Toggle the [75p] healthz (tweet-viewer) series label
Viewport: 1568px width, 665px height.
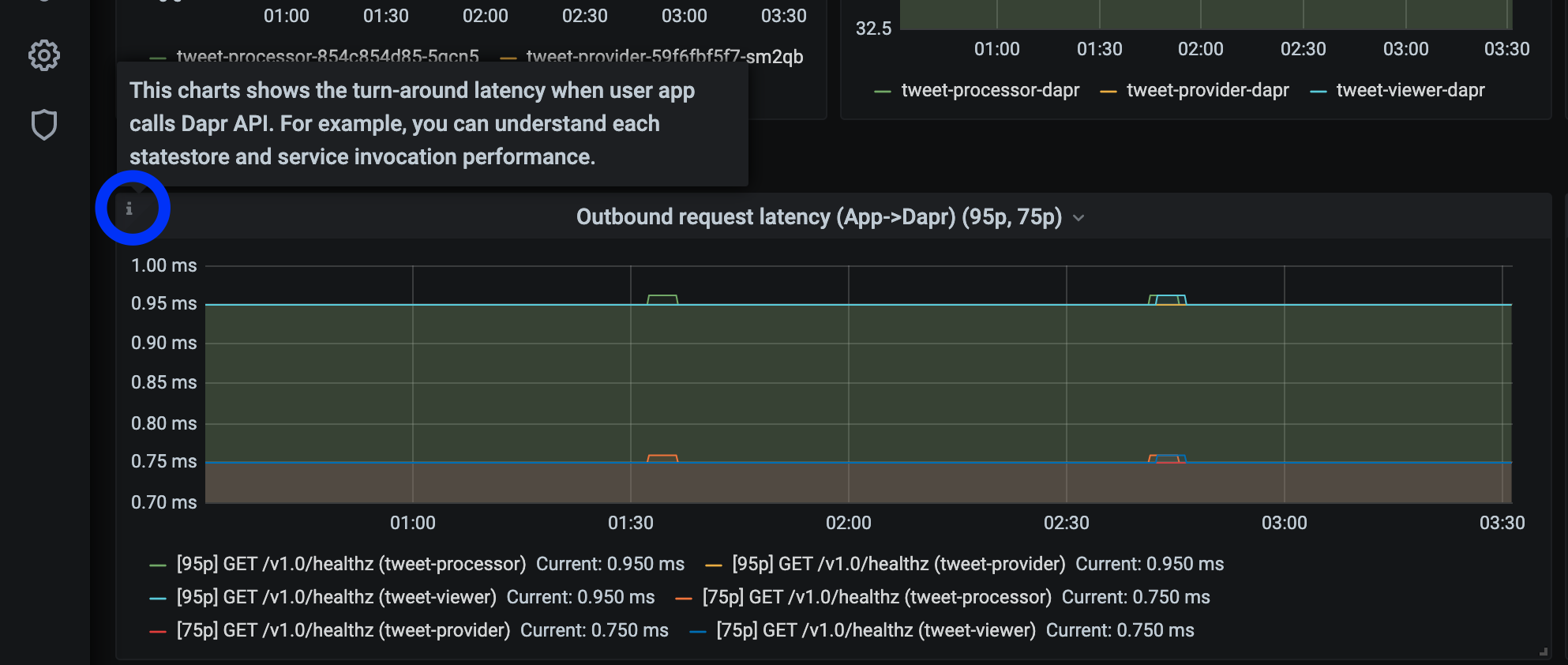[x=876, y=630]
